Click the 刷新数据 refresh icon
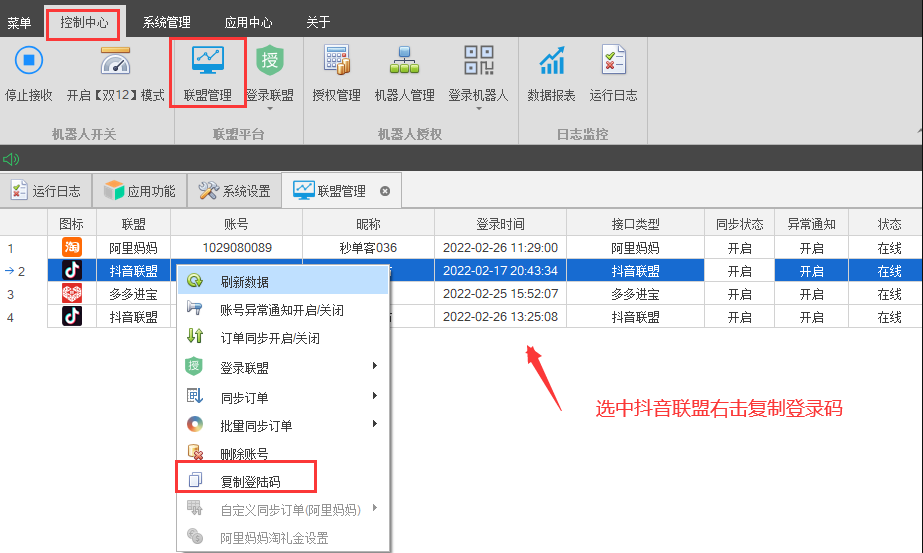The width and height of the screenshot is (923, 553). (x=195, y=281)
